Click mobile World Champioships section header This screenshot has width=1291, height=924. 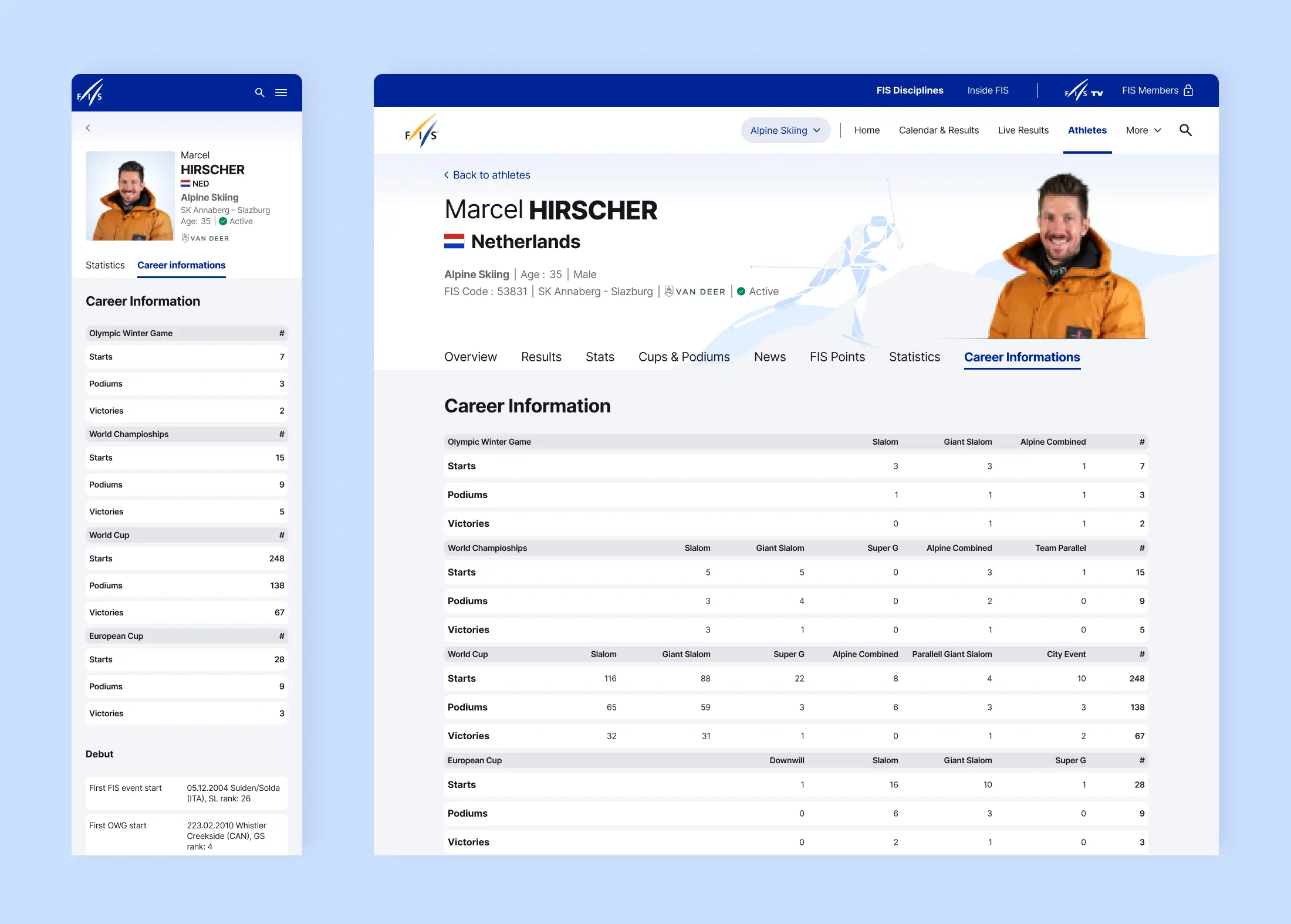(x=187, y=434)
